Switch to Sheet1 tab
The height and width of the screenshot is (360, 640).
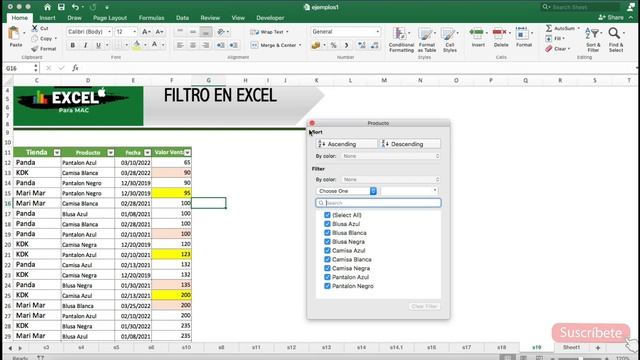click(571, 347)
